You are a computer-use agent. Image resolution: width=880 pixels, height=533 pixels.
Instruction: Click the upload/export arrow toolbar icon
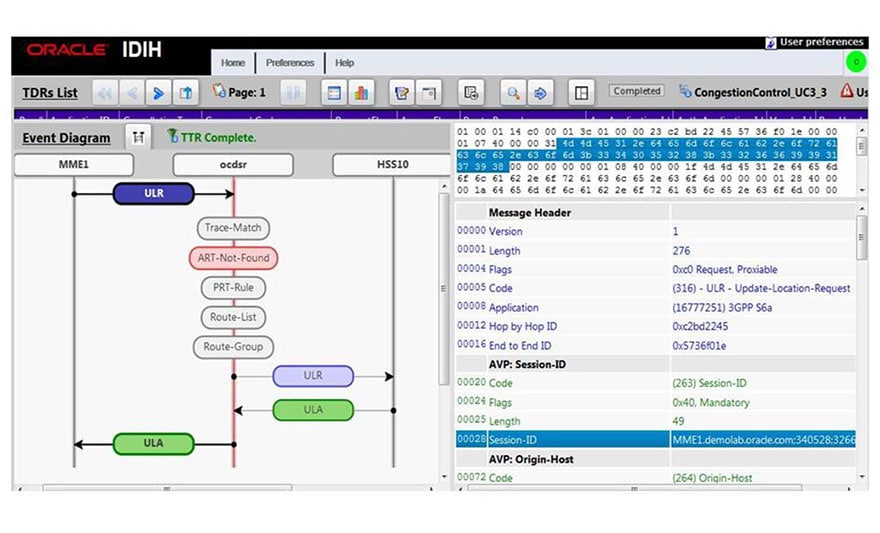tap(186, 93)
